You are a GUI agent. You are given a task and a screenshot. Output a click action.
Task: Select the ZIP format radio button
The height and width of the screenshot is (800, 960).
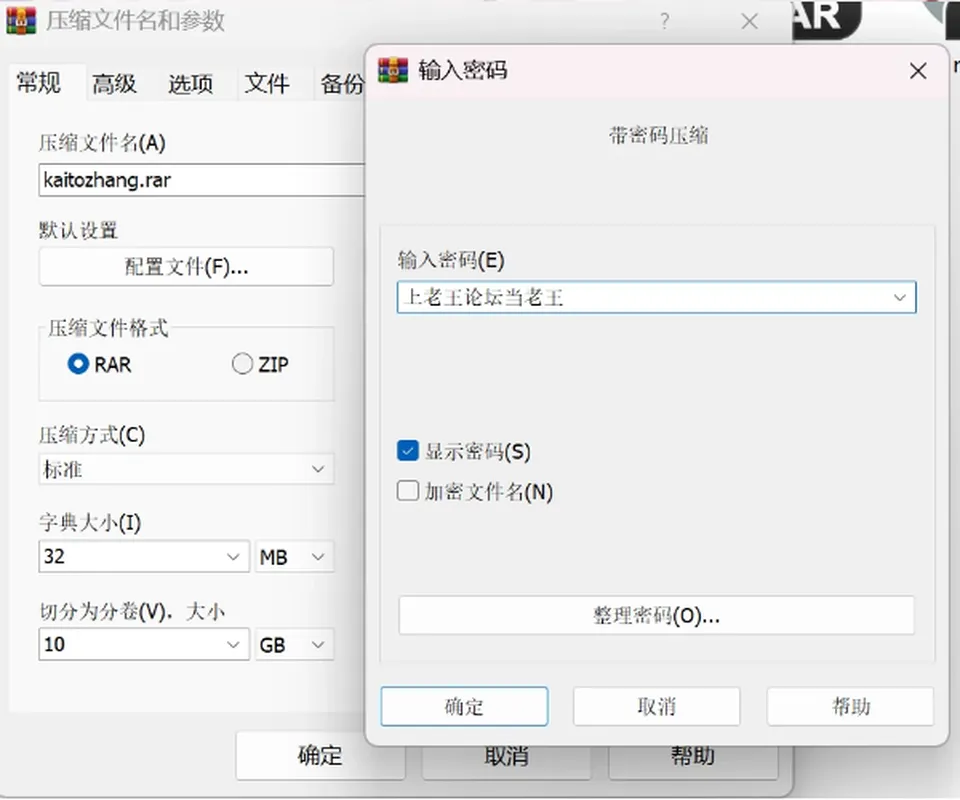pyautogui.click(x=242, y=364)
